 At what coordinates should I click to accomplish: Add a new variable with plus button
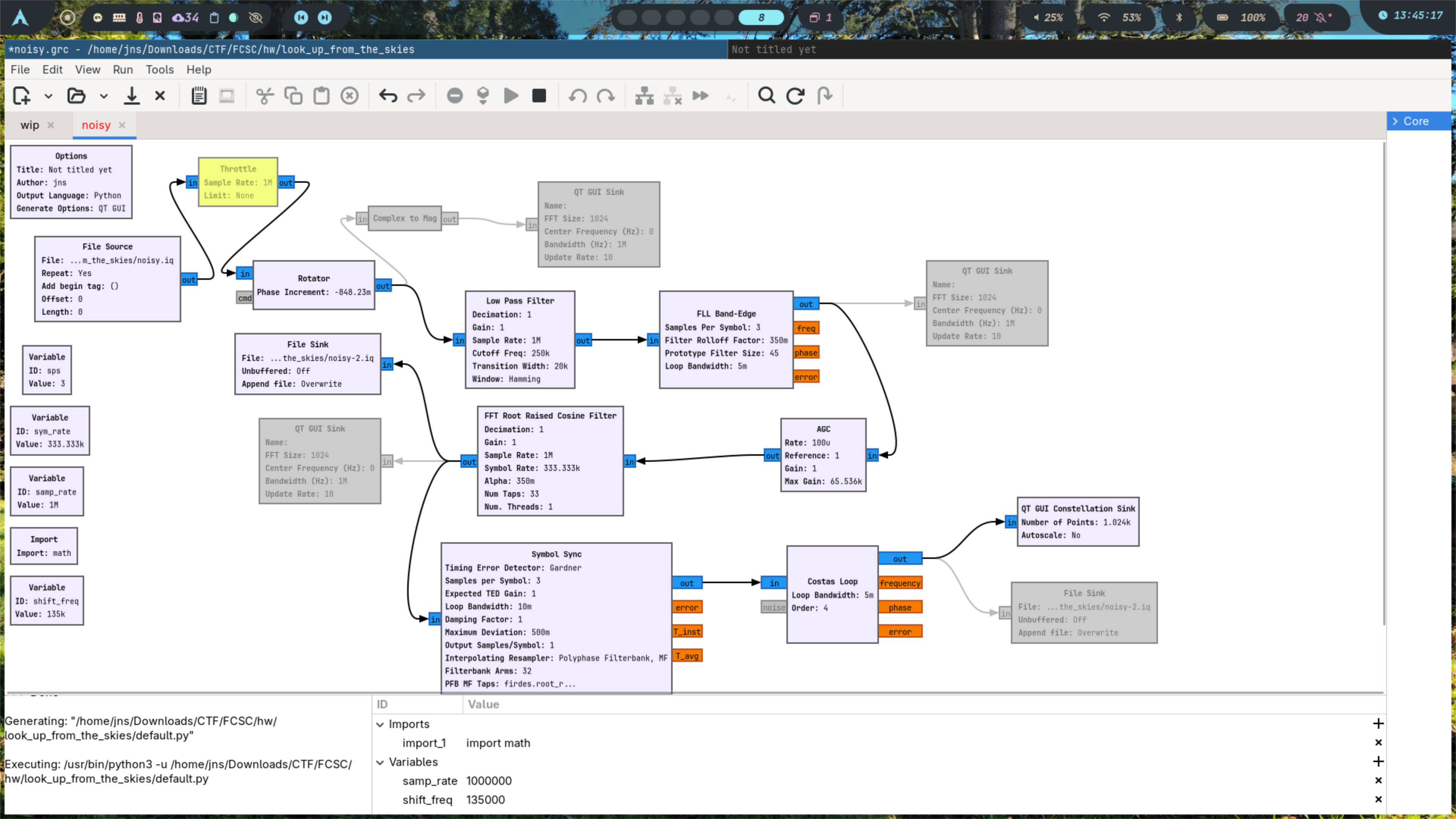[1378, 761]
